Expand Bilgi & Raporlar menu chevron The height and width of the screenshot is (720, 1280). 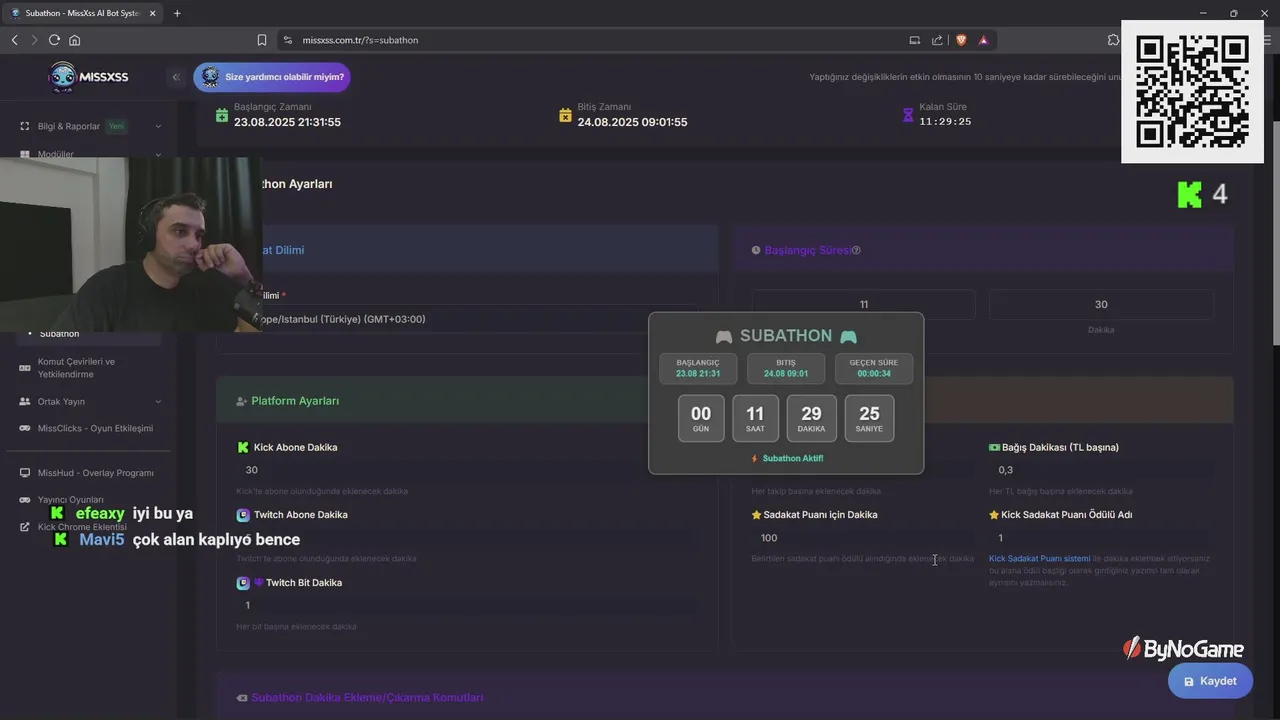158,126
